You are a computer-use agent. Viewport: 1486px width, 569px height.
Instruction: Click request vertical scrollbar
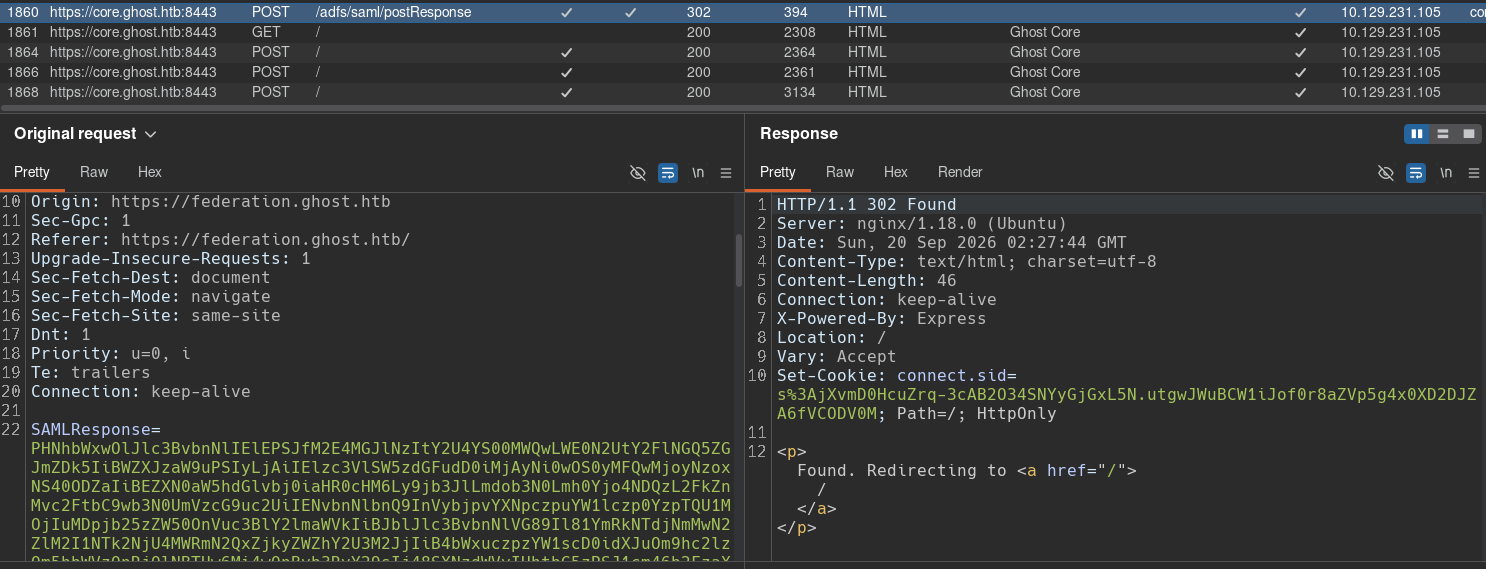pos(739,260)
